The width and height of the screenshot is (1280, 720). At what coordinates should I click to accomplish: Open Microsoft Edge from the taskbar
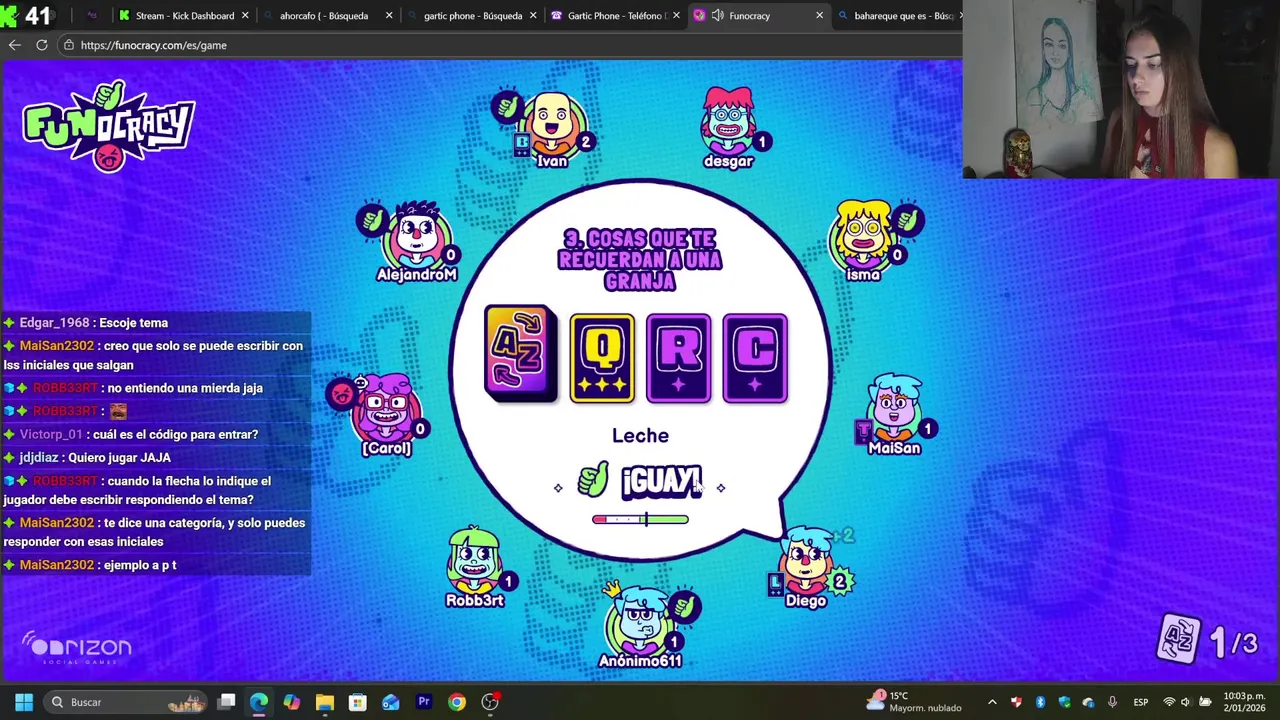coord(259,702)
